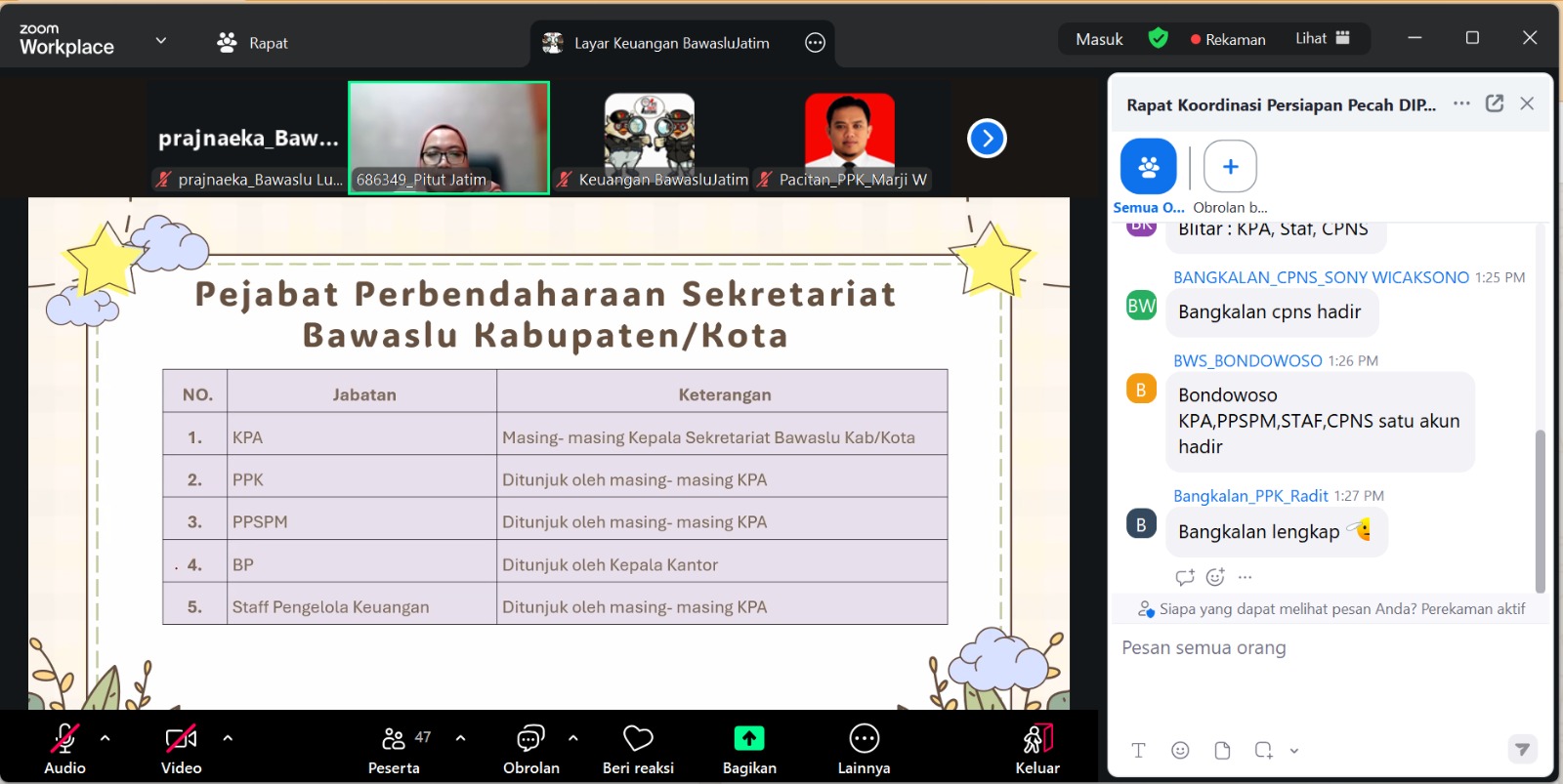Viewport: 1563px width, 784px height.
Task: Open Zoom Workplace dropdown chevron
Action: (x=161, y=41)
